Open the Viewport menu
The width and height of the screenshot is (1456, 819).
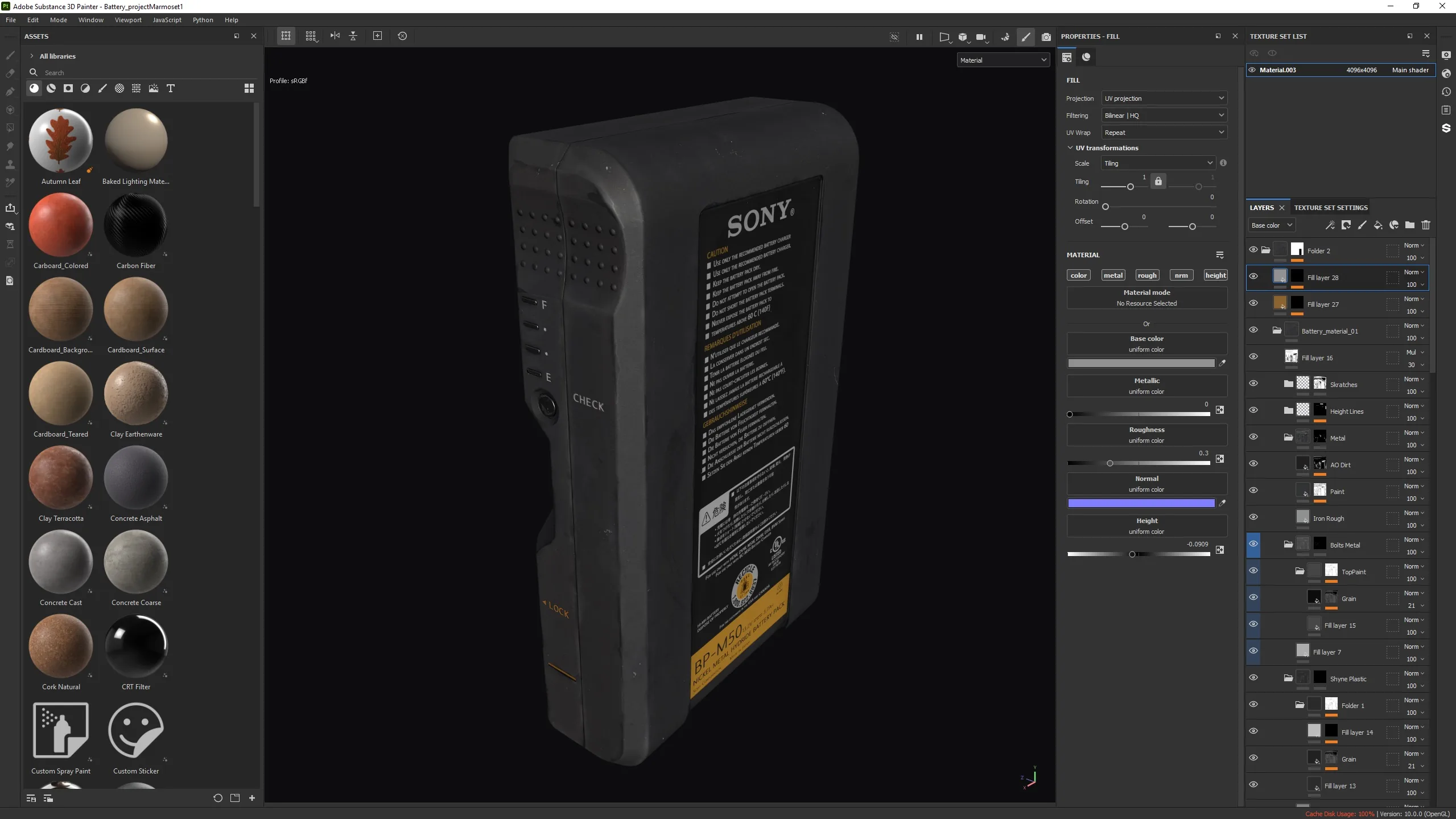click(x=128, y=19)
